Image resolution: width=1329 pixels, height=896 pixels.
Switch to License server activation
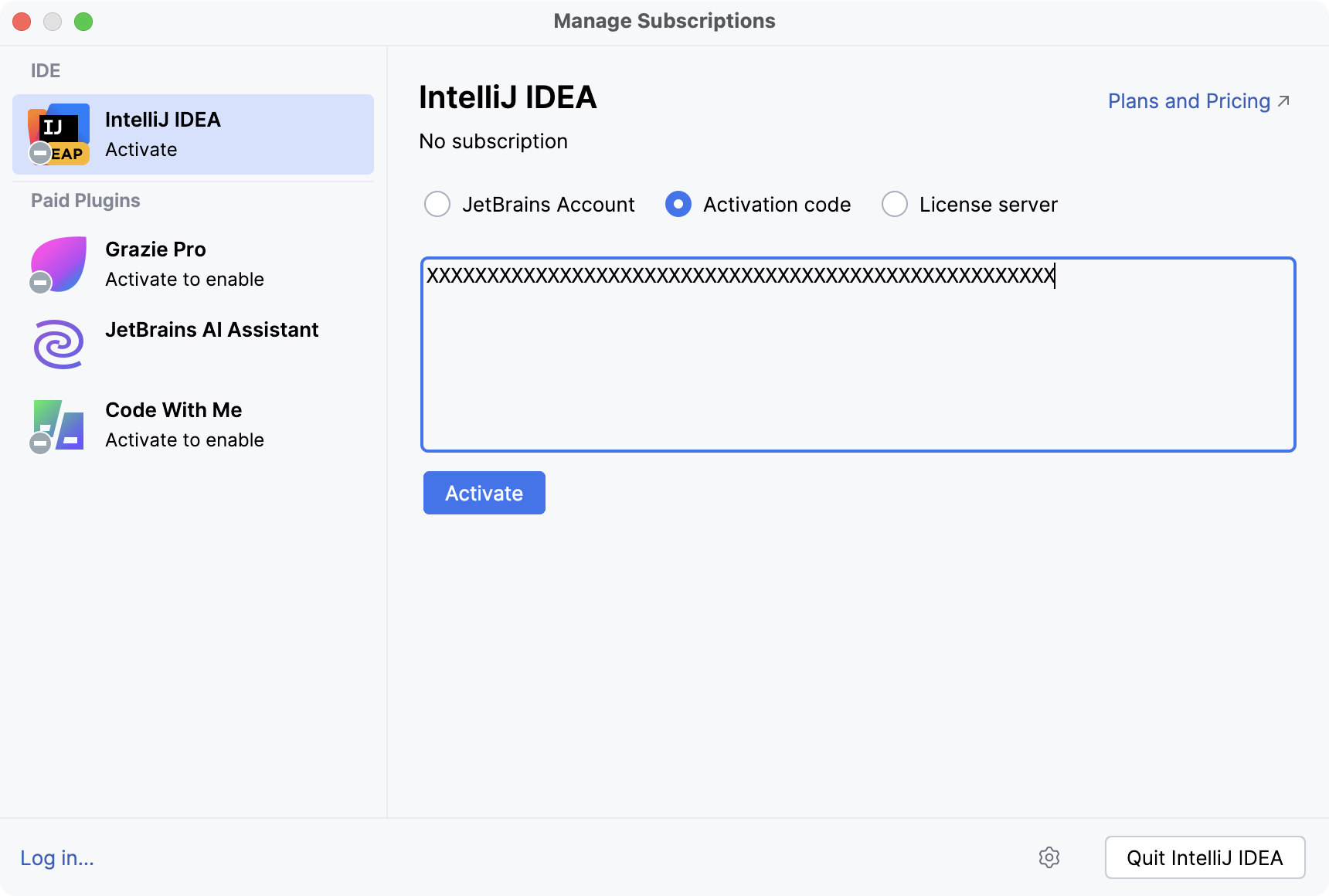point(894,204)
